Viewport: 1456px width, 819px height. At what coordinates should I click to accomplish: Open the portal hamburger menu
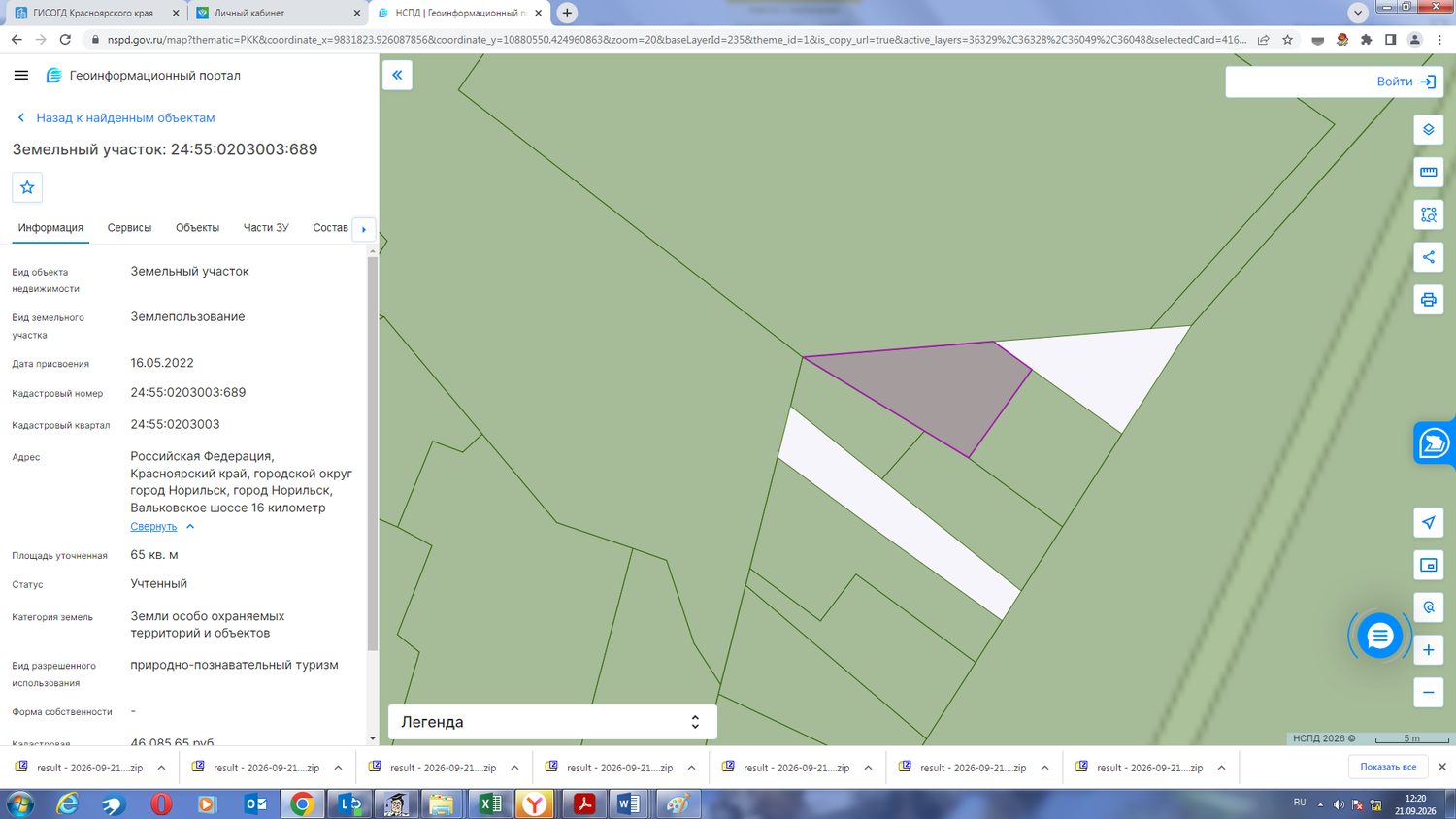pos(21,75)
